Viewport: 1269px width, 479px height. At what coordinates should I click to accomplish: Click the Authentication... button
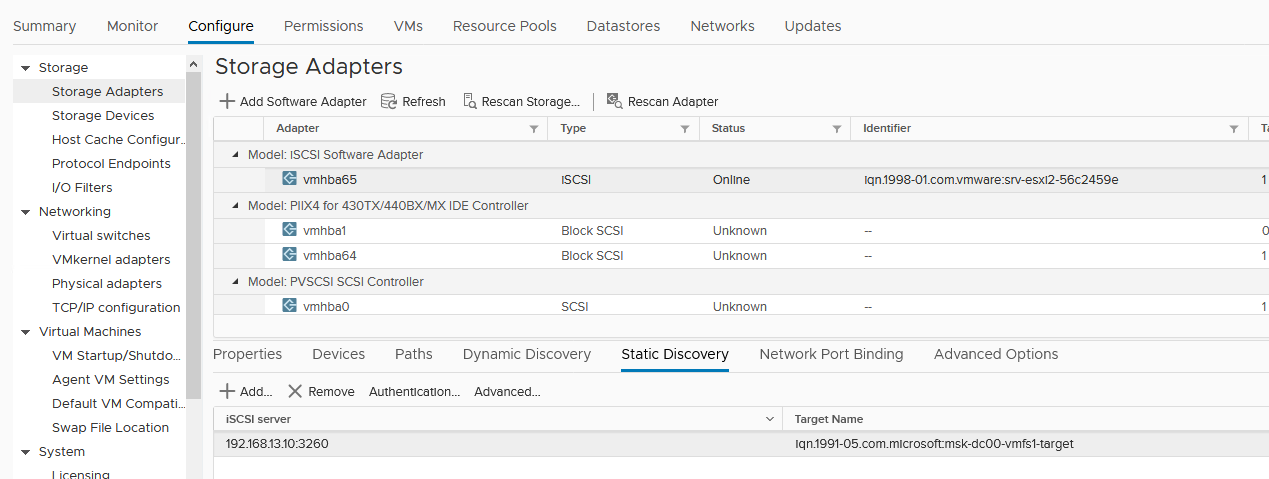(414, 392)
